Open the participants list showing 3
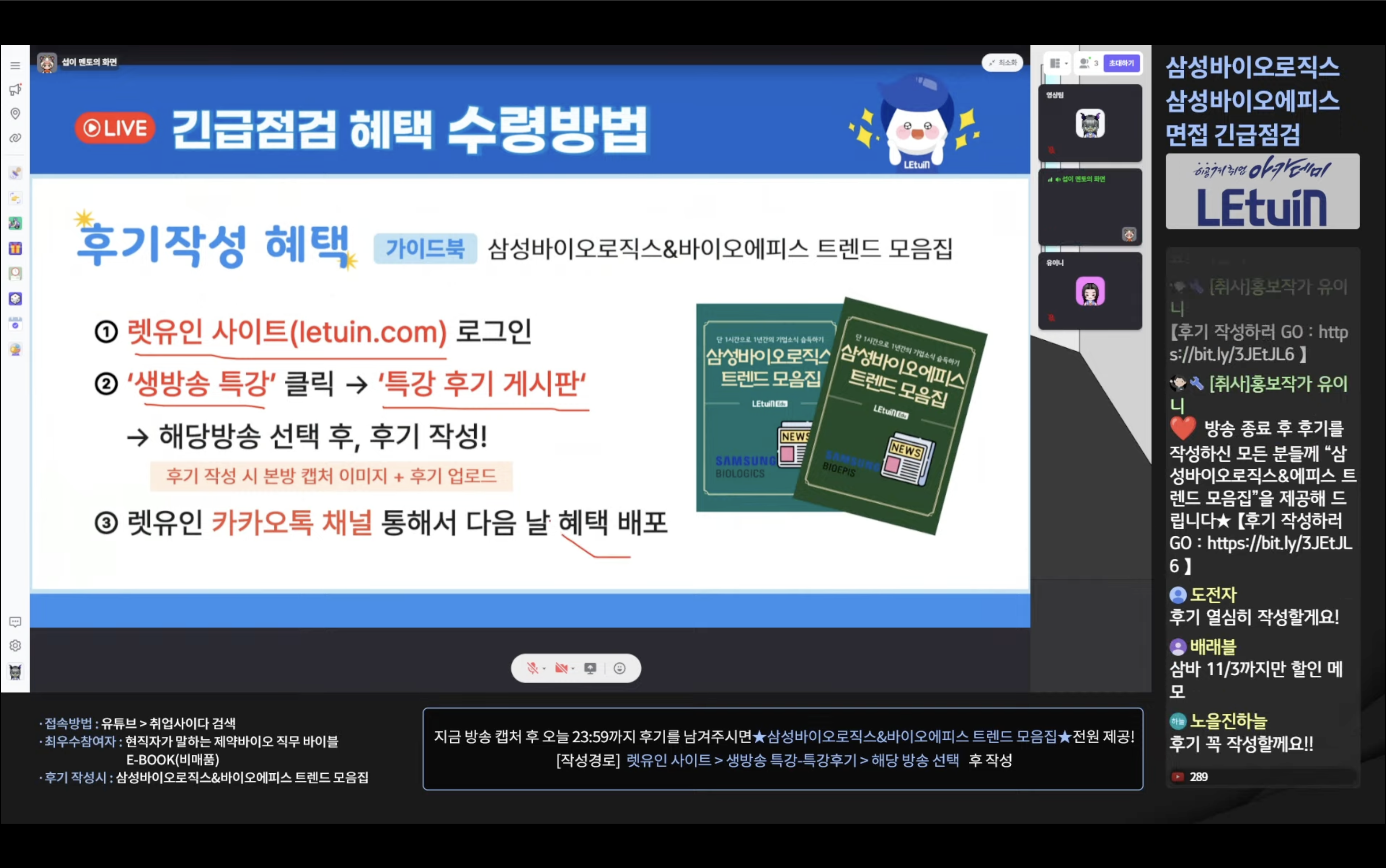The image size is (1386, 868). [x=1088, y=63]
